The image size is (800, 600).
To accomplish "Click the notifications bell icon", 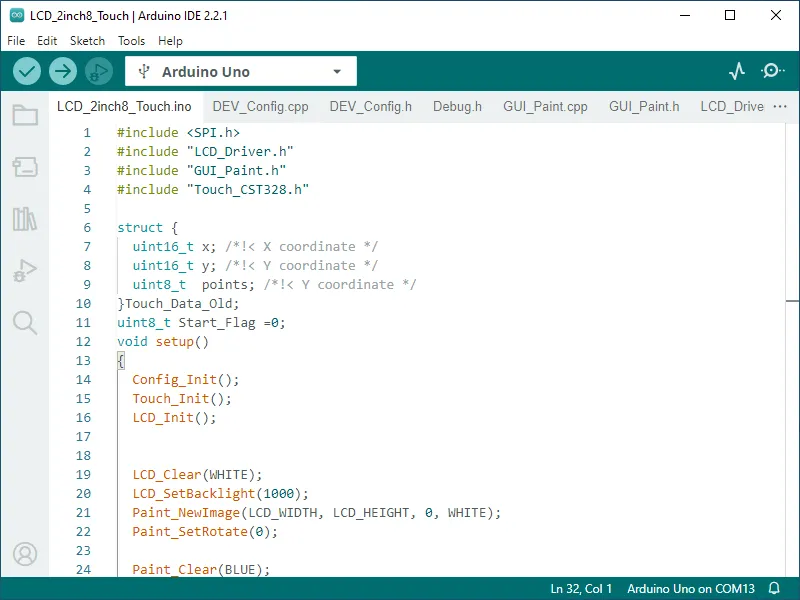I will [x=774, y=589].
